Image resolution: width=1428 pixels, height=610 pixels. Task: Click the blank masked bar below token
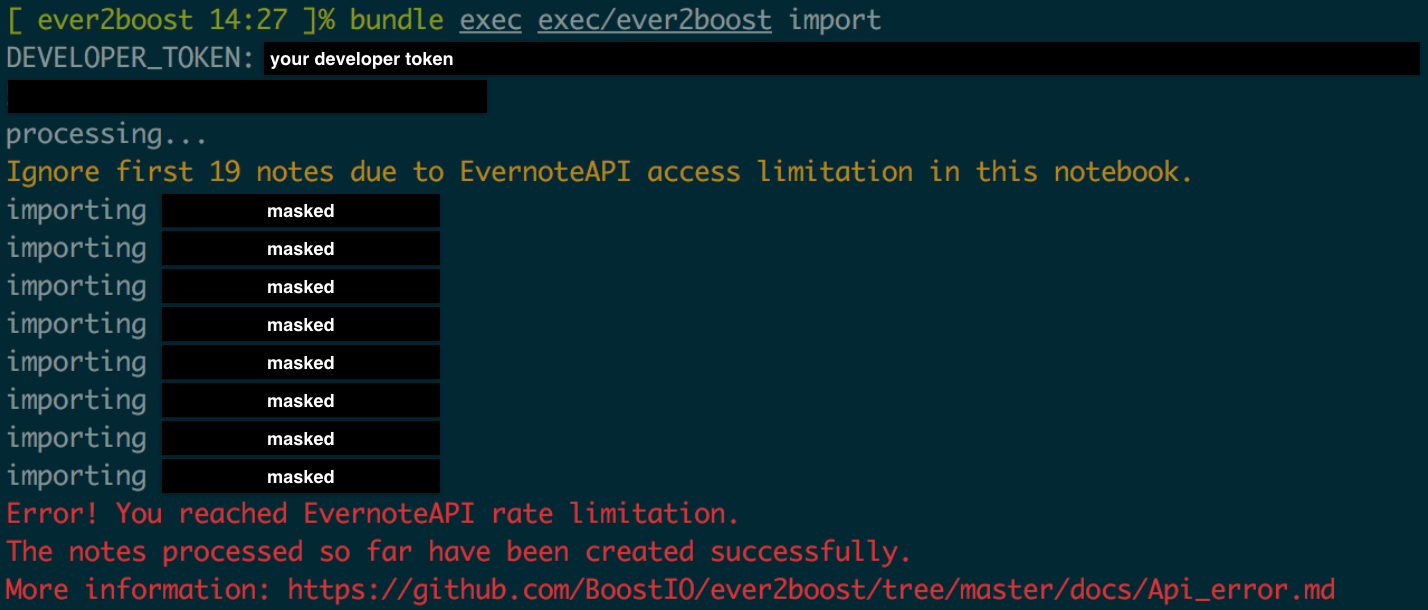pyautogui.click(x=247, y=97)
